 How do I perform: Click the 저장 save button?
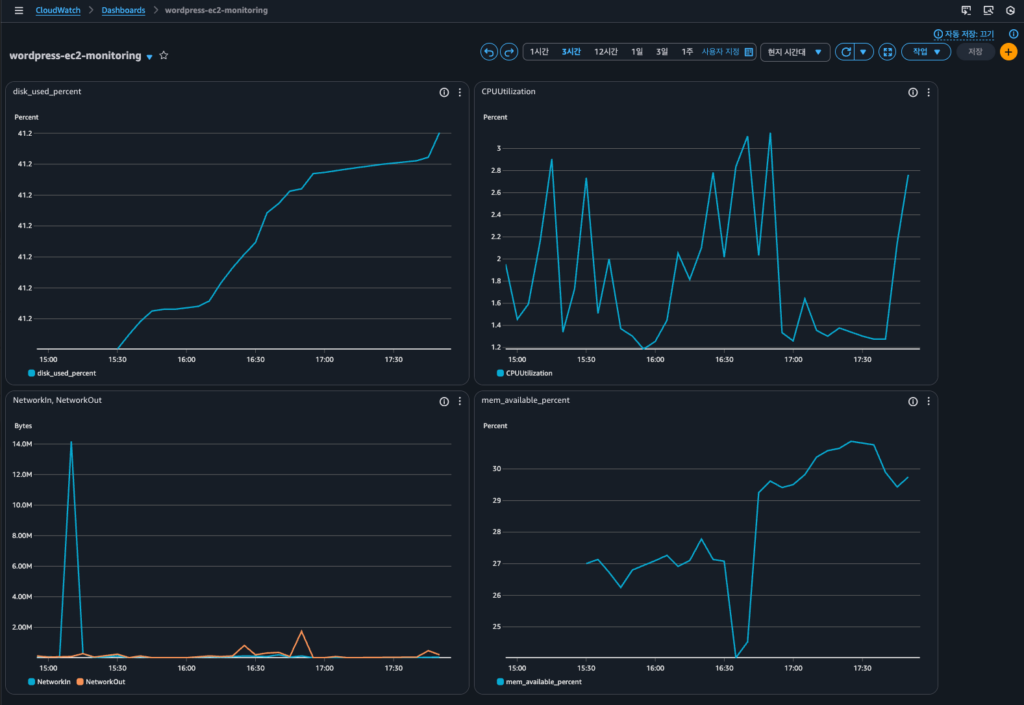pyautogui.click(x=975, y=52)
